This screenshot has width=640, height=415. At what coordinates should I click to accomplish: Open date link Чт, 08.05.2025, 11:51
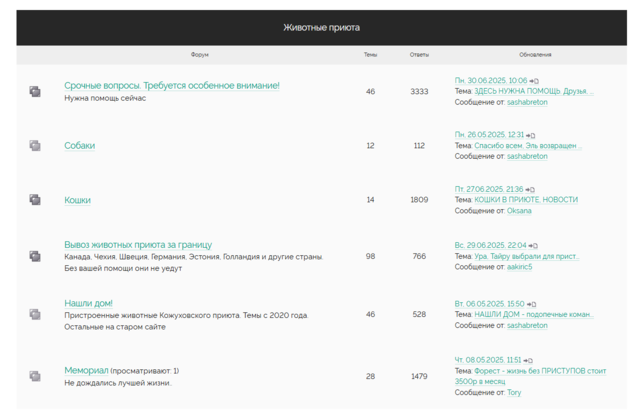coord(488,360)
